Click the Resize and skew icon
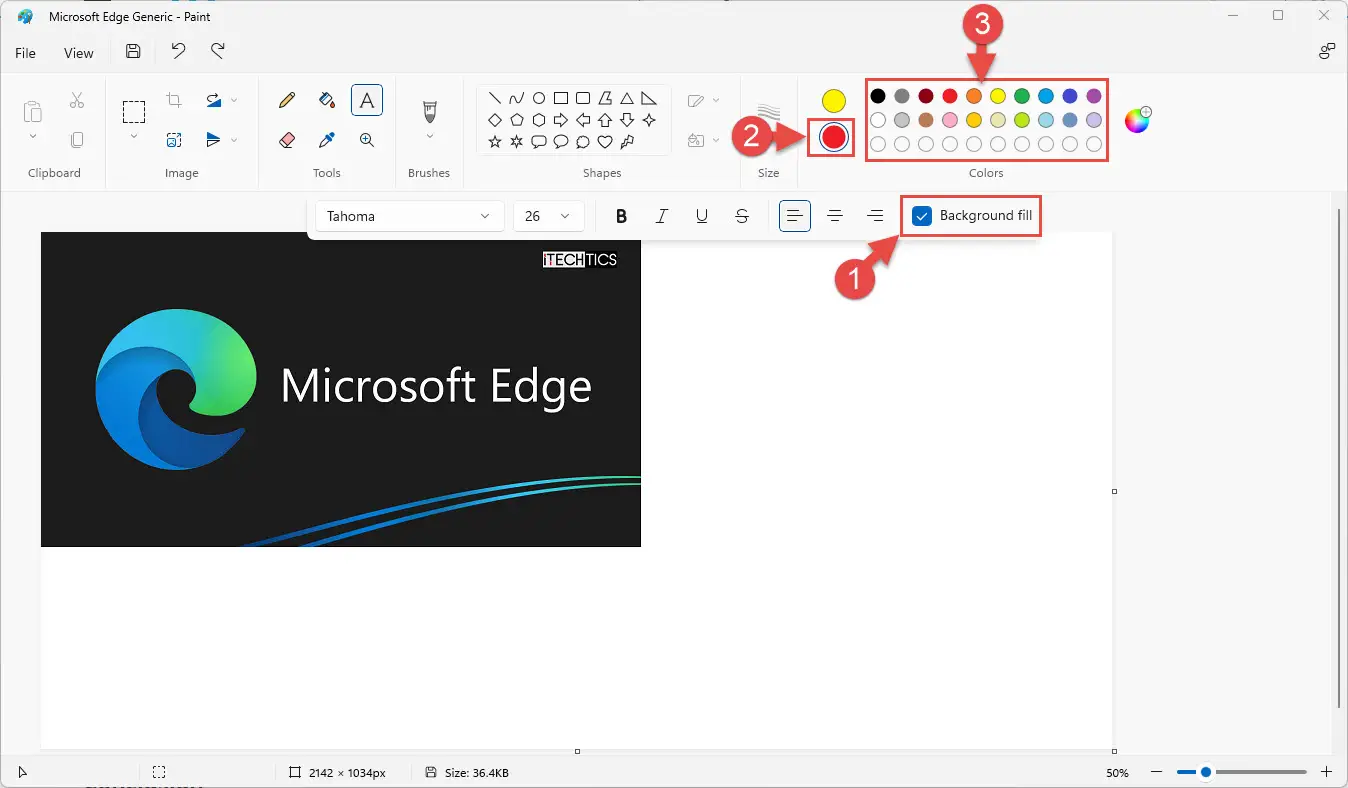This screenshot has width=1348, height=788. pos(174,140)
